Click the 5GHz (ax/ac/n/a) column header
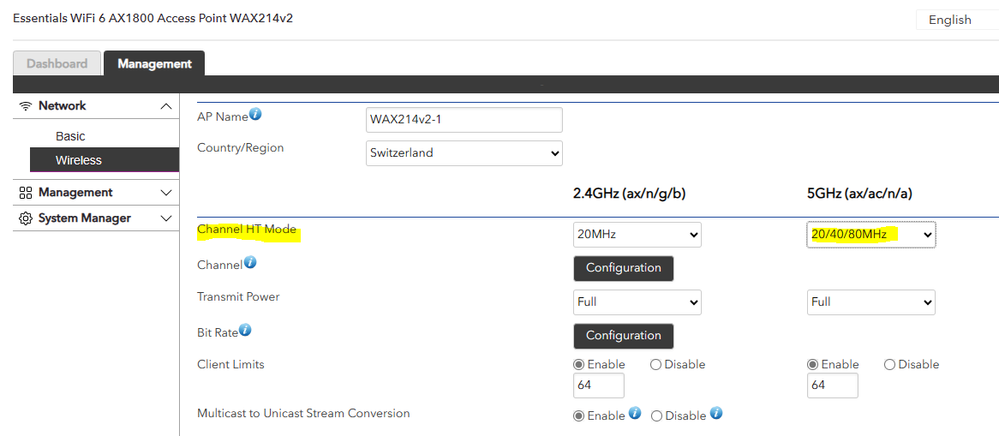 [x=859, y=194]
